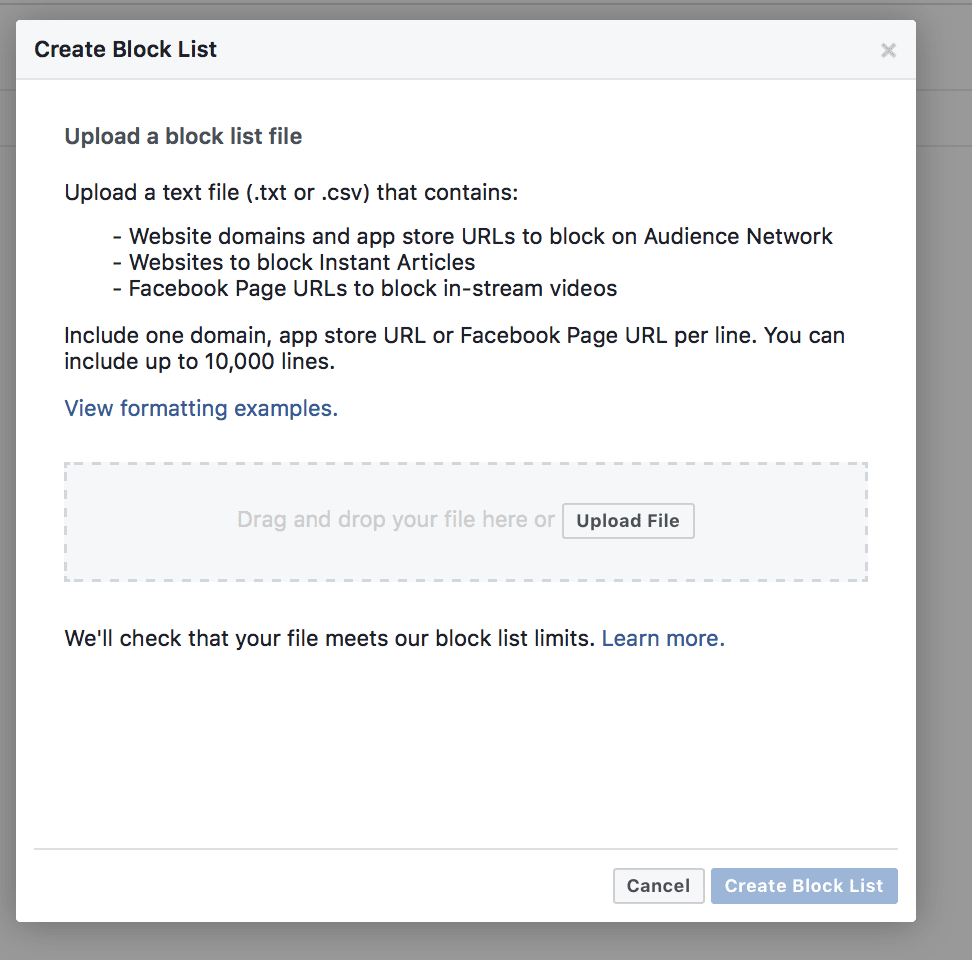Click Cancel to abandon the upload
Image resolution: width=972 pixels, height=960 pixels.
658,885
